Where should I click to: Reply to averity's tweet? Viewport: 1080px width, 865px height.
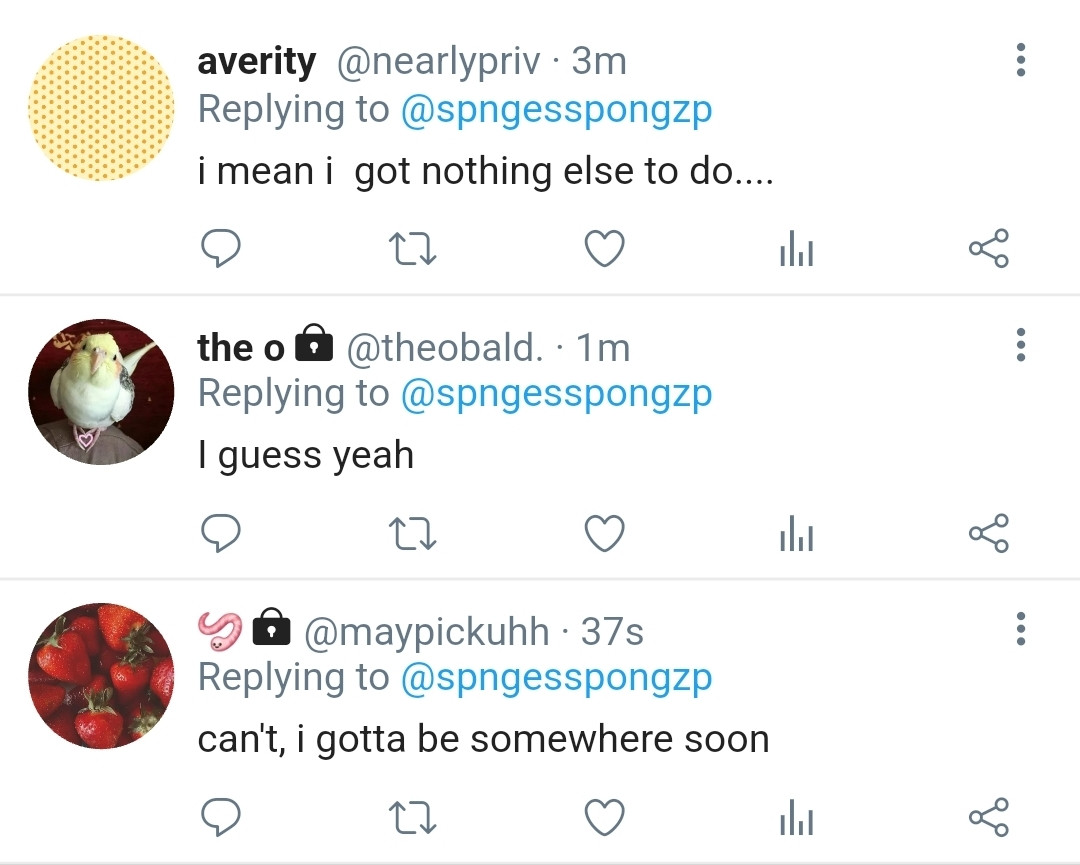[220, 249]
